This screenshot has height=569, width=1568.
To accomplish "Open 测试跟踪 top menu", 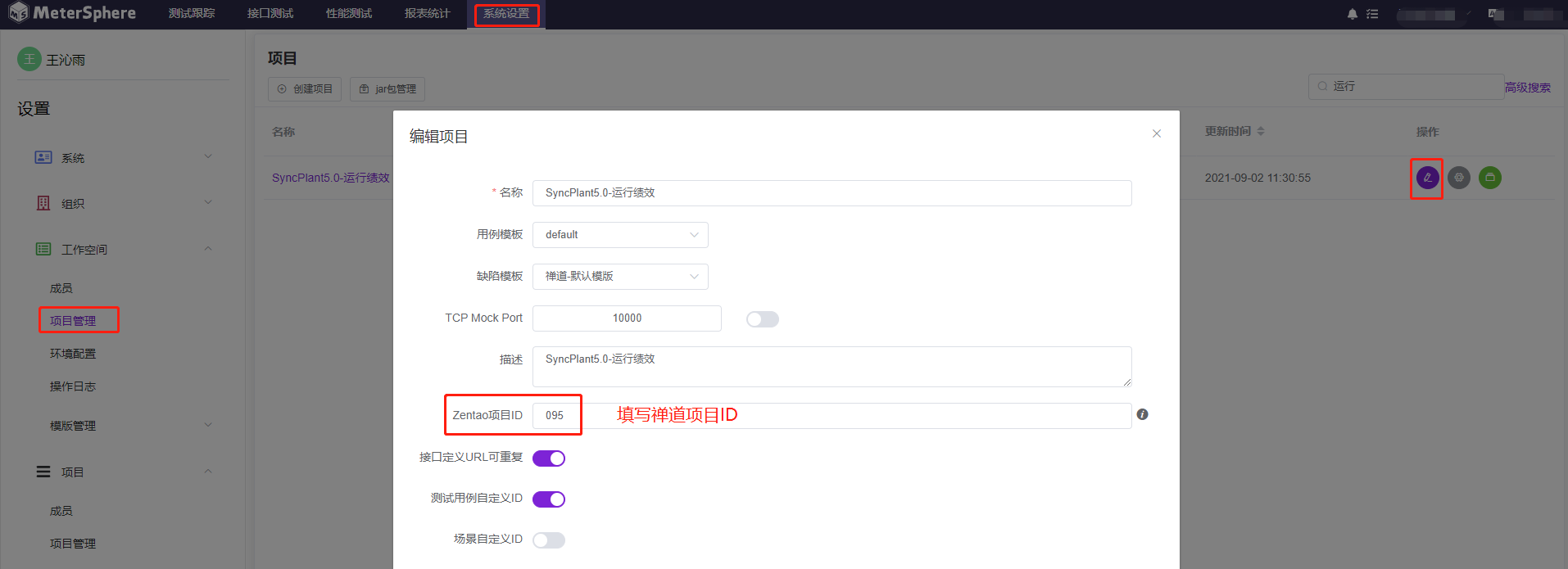I will (x=192, y=14).
